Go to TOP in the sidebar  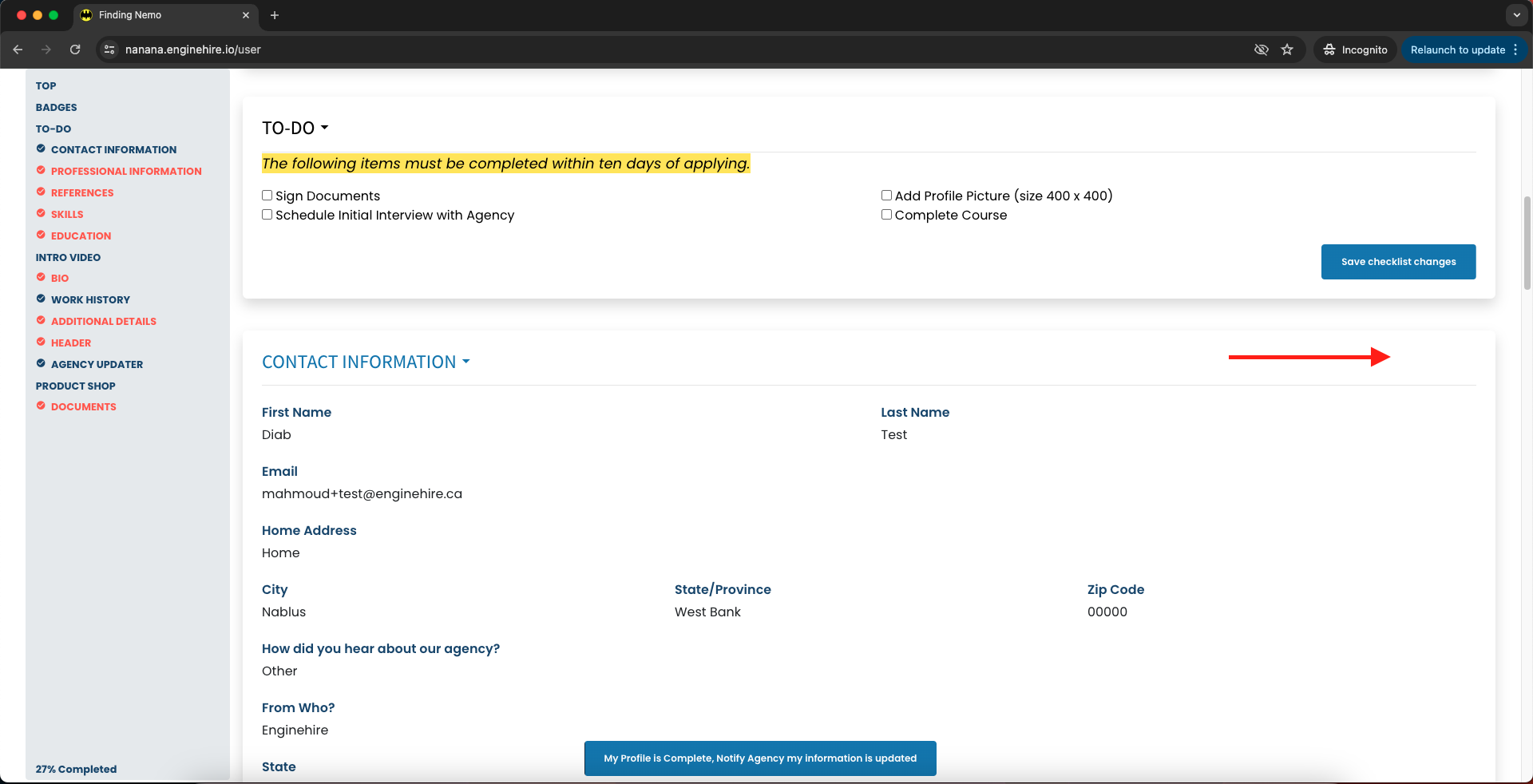coord(46,85)
